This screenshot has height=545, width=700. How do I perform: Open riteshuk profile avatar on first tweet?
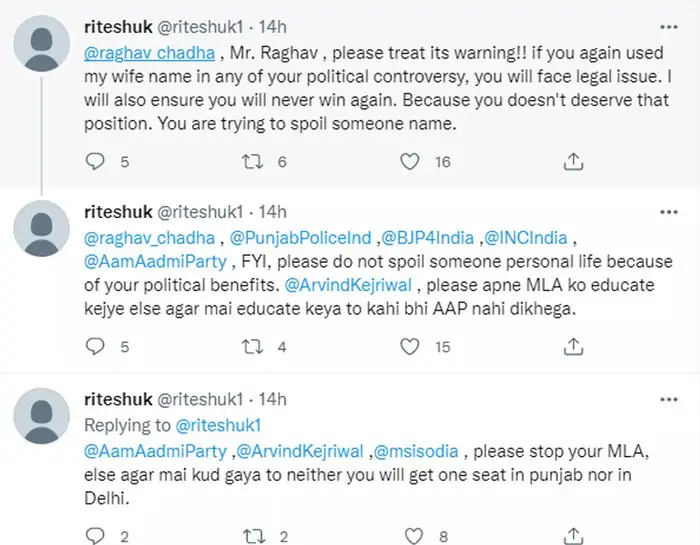pos(44,43)
